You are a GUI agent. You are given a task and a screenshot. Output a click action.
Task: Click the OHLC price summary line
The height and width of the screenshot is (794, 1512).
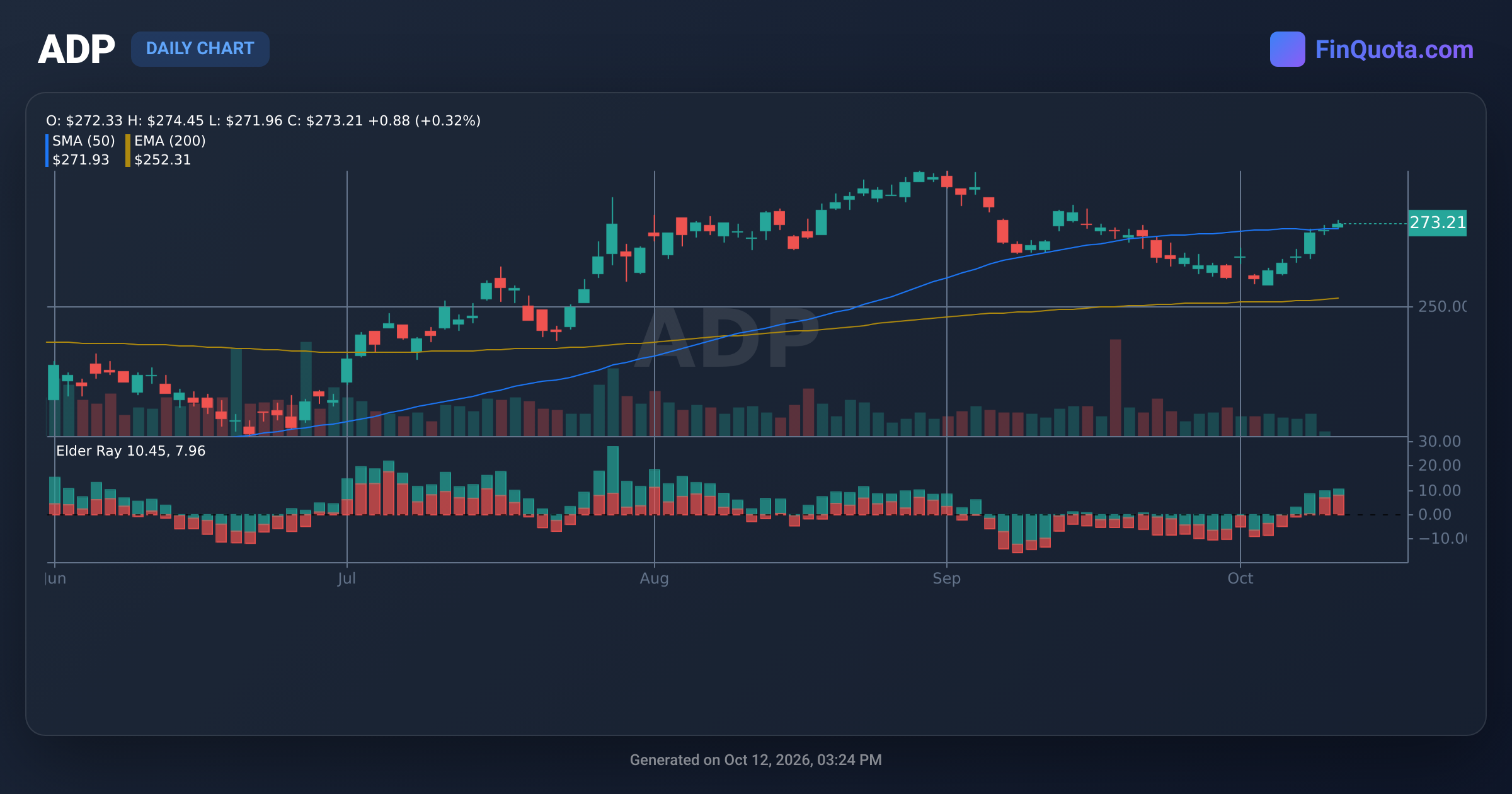tap(263, 120)
